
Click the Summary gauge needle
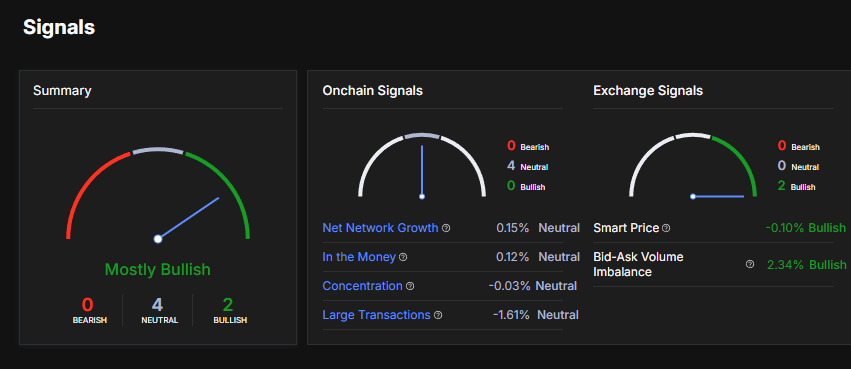[188, 218]
